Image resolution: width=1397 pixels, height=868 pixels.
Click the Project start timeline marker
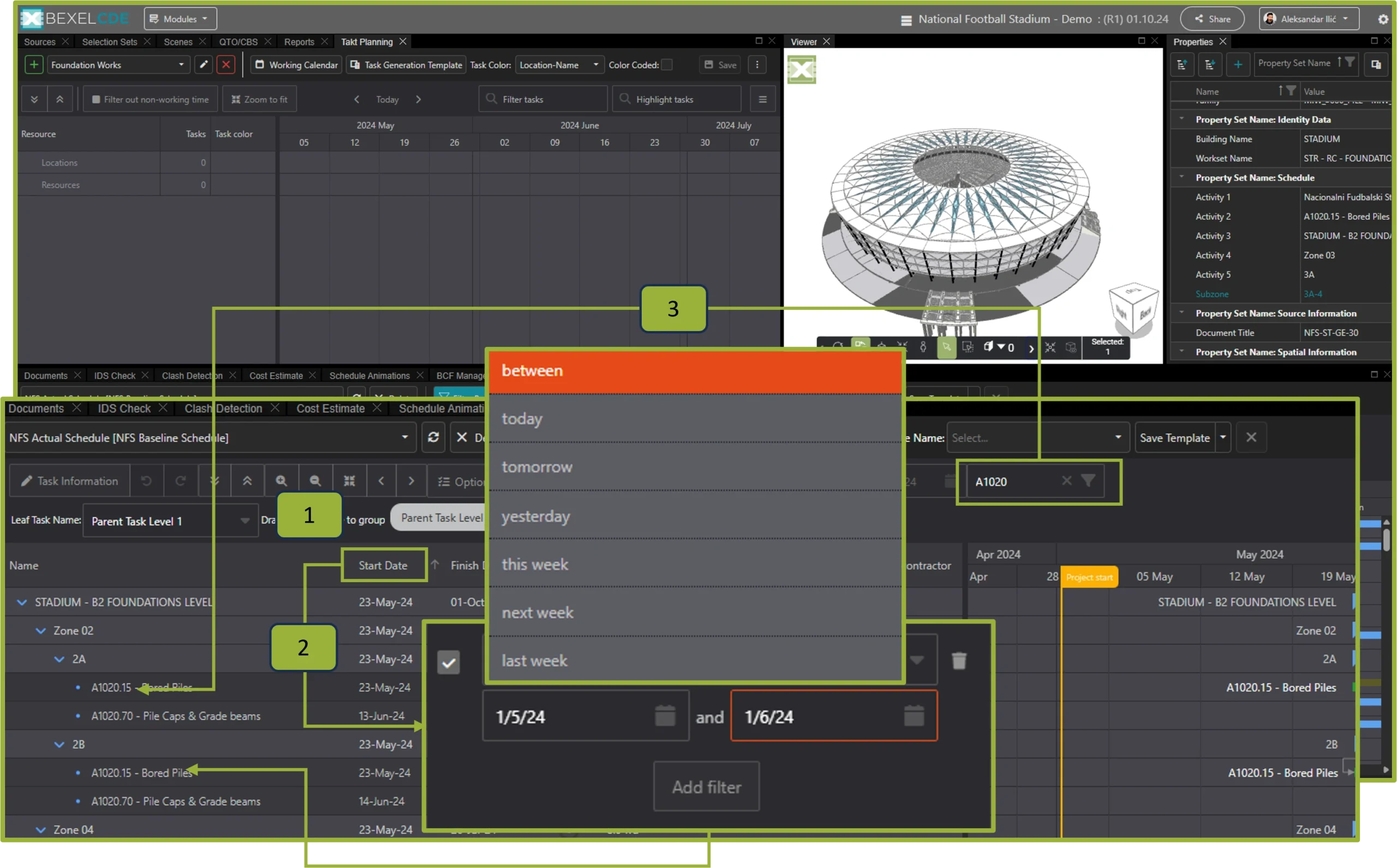coord(1089,577)
